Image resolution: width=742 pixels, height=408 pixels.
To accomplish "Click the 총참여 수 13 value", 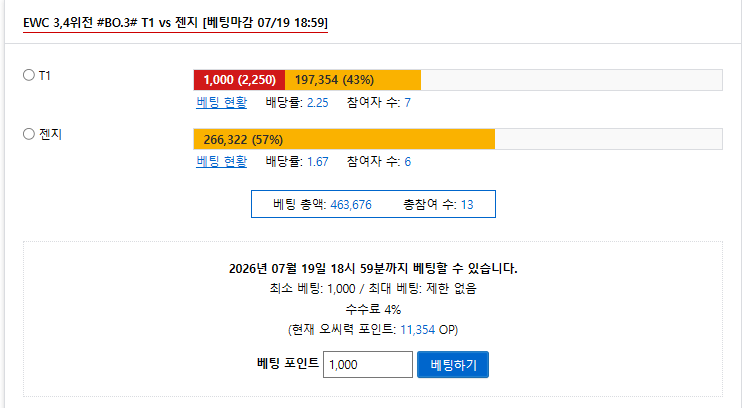I will click(x=467, y=204).
